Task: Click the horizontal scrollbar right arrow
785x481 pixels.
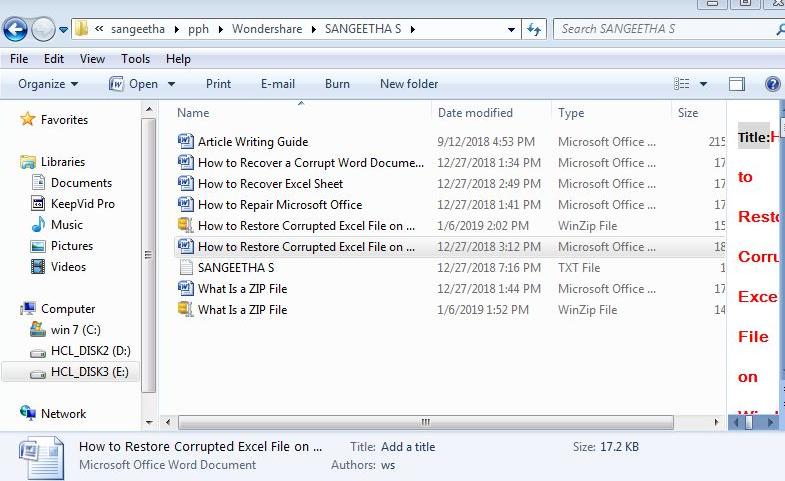Action: [x=716, y=422]
